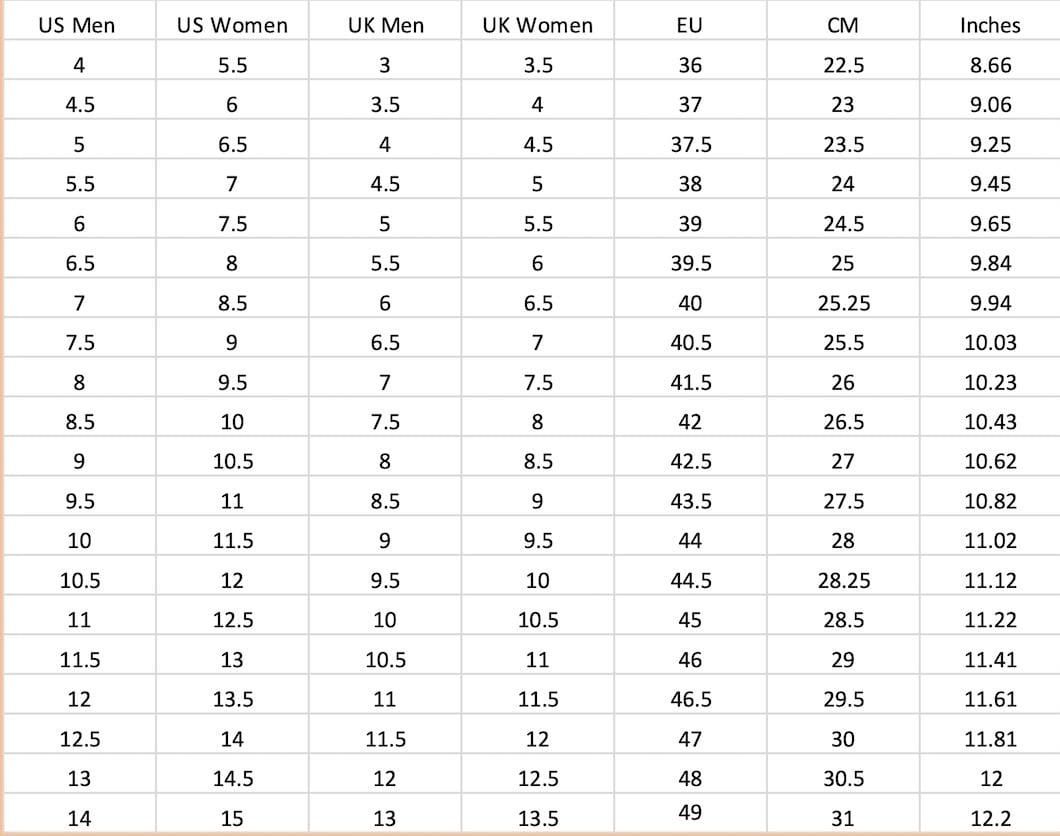The width and height of the screenshot is (1060, 836).
Task: Select US Men size 10.5 cell
Action: [78, 580]
